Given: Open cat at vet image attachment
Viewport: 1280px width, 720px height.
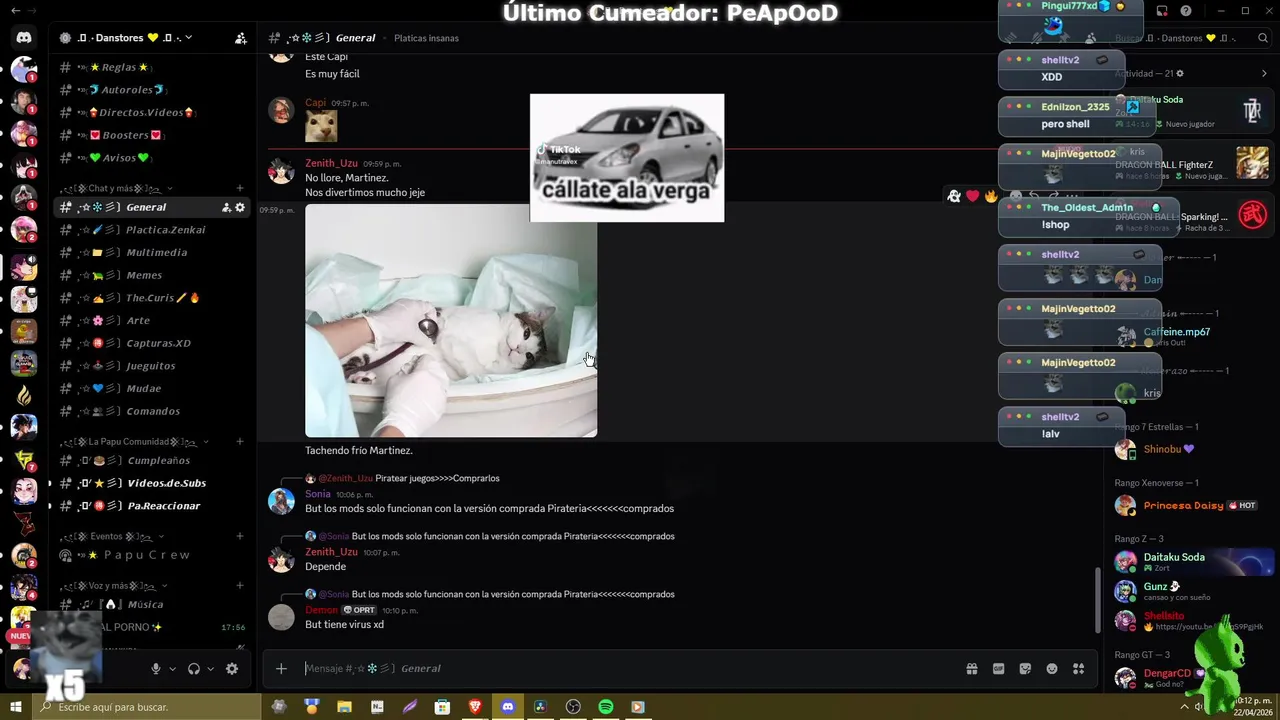Looking at the screenshot, I should [451, 321].
